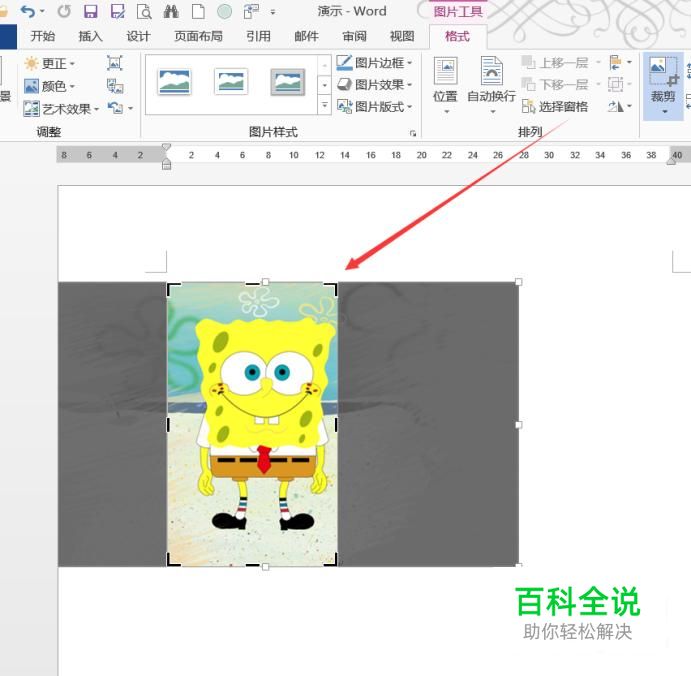Open the 颜色 color dropdown

(x=49, y=86)
